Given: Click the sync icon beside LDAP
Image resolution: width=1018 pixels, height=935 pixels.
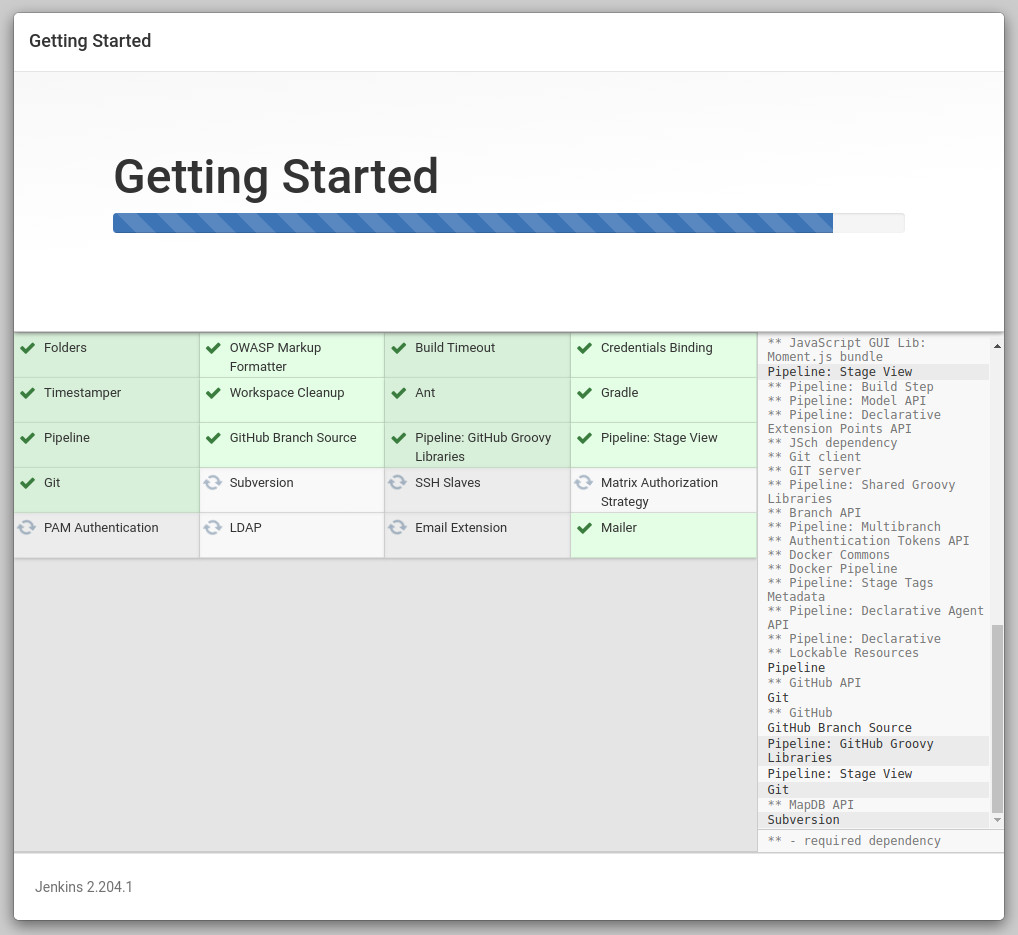Looking at the screenshot, I should pyautogui.click(x=212, y=527).
